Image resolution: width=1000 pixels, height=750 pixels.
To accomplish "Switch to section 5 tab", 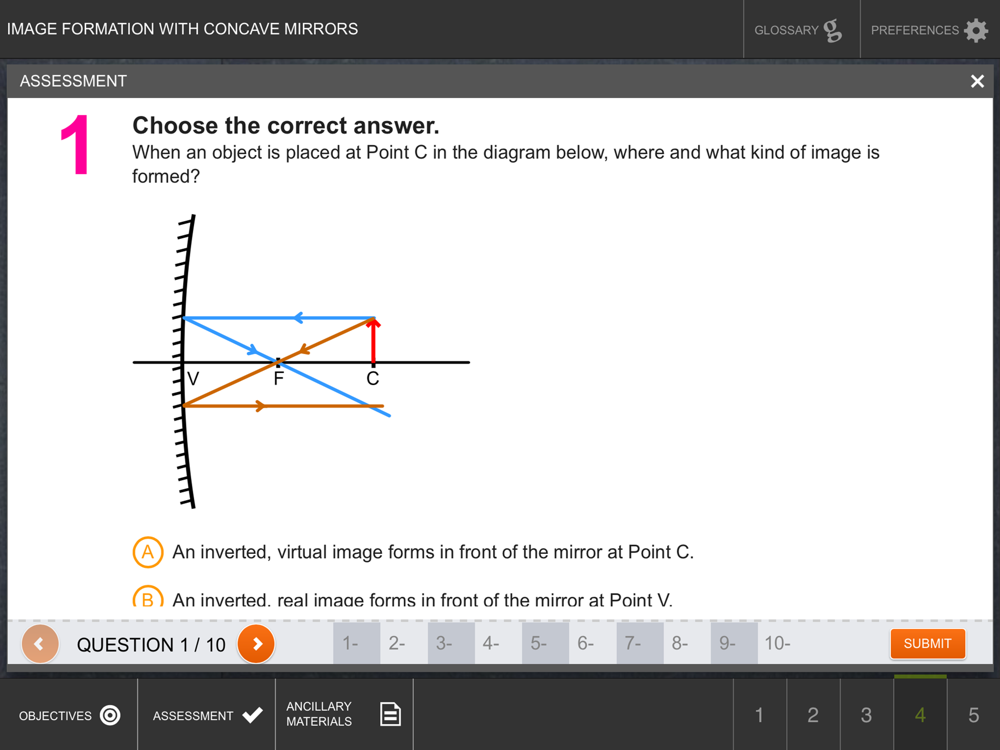I will 973,714.
